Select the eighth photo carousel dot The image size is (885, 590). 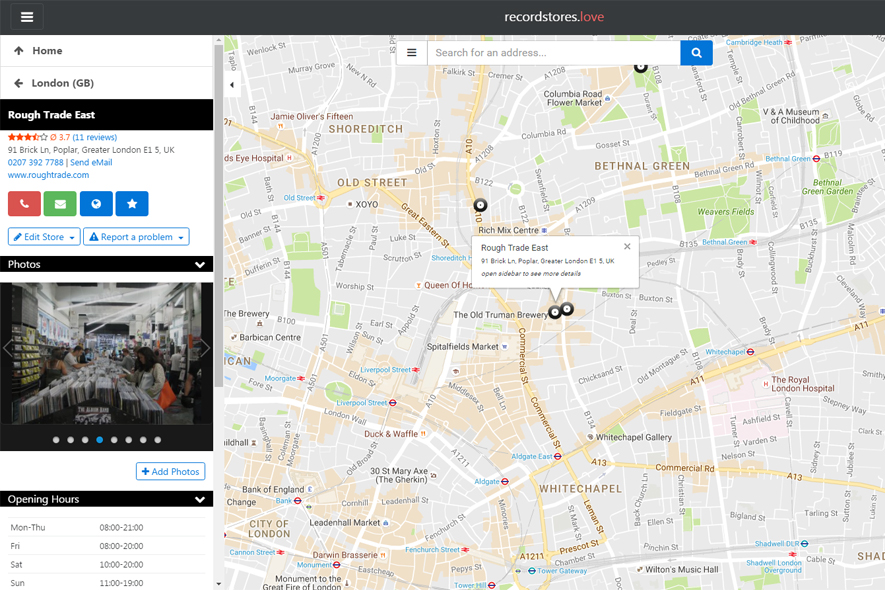tap(157, 440)
